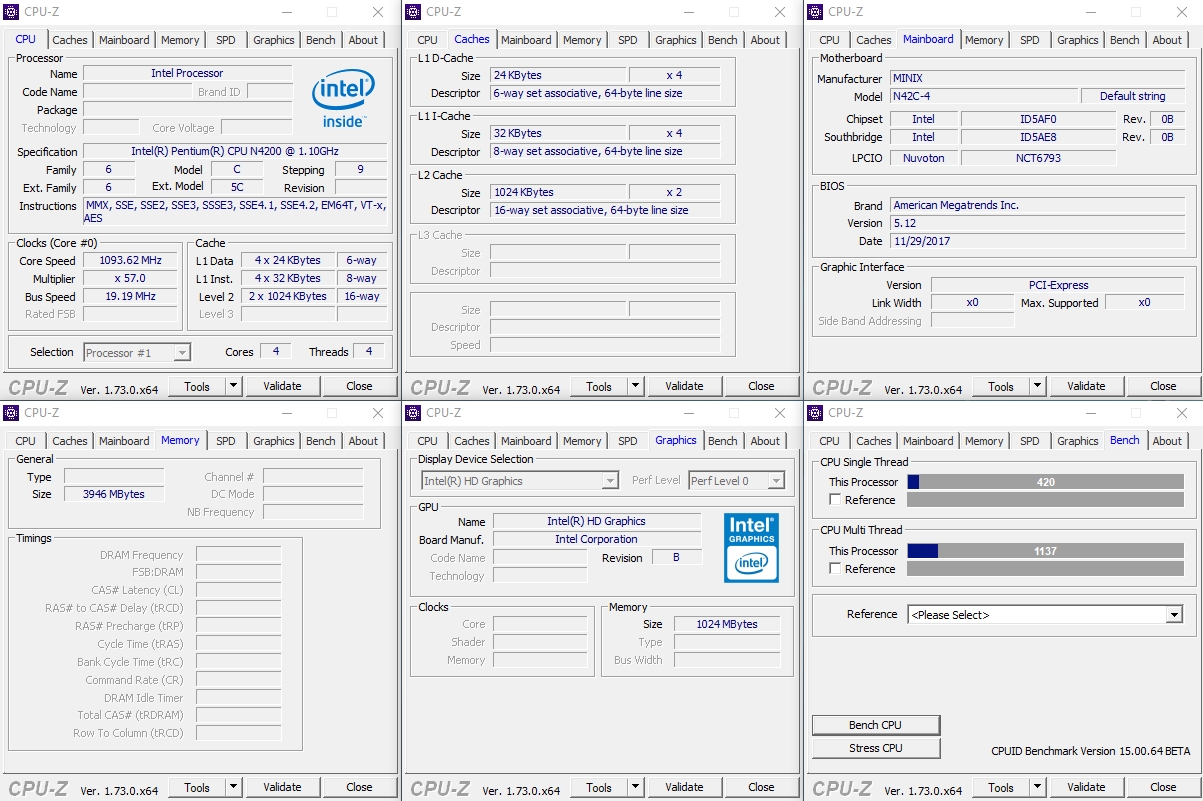Enable the Reference checkbox under CPU Single Thread
This screenshot has width=1203, height=801.
[835, 500]
